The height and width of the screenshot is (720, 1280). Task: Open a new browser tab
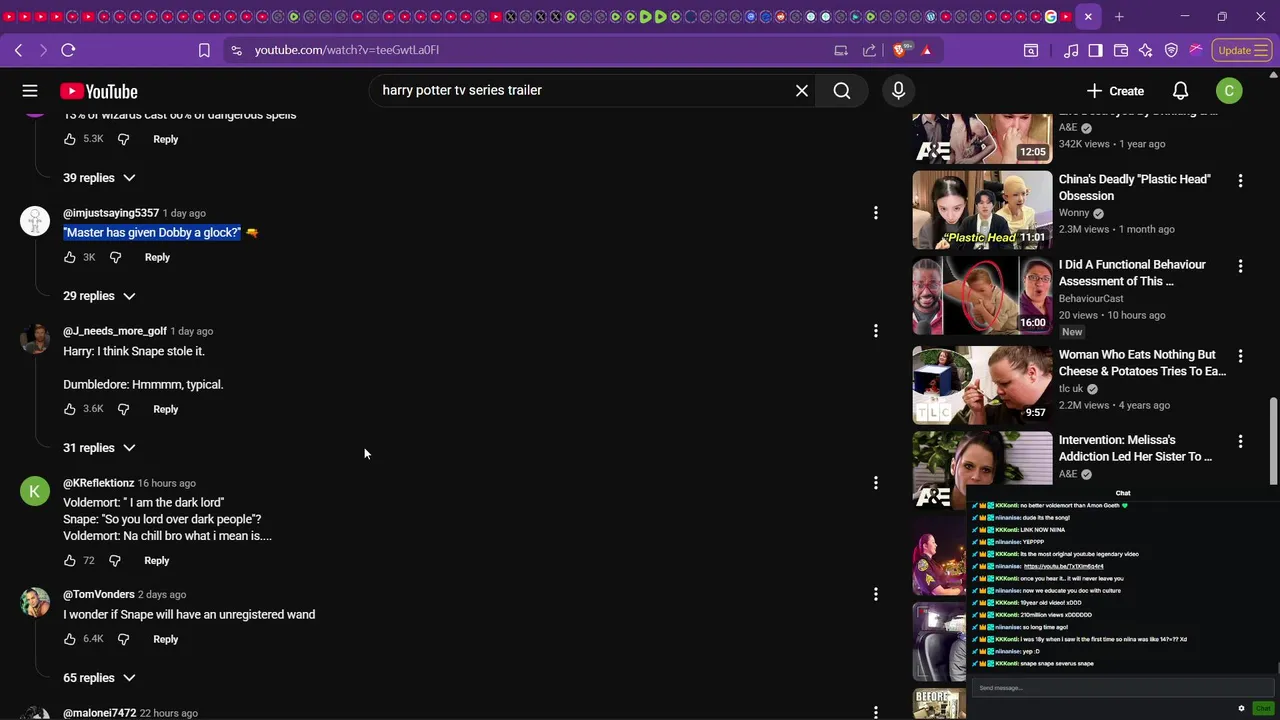[1119, 16]
